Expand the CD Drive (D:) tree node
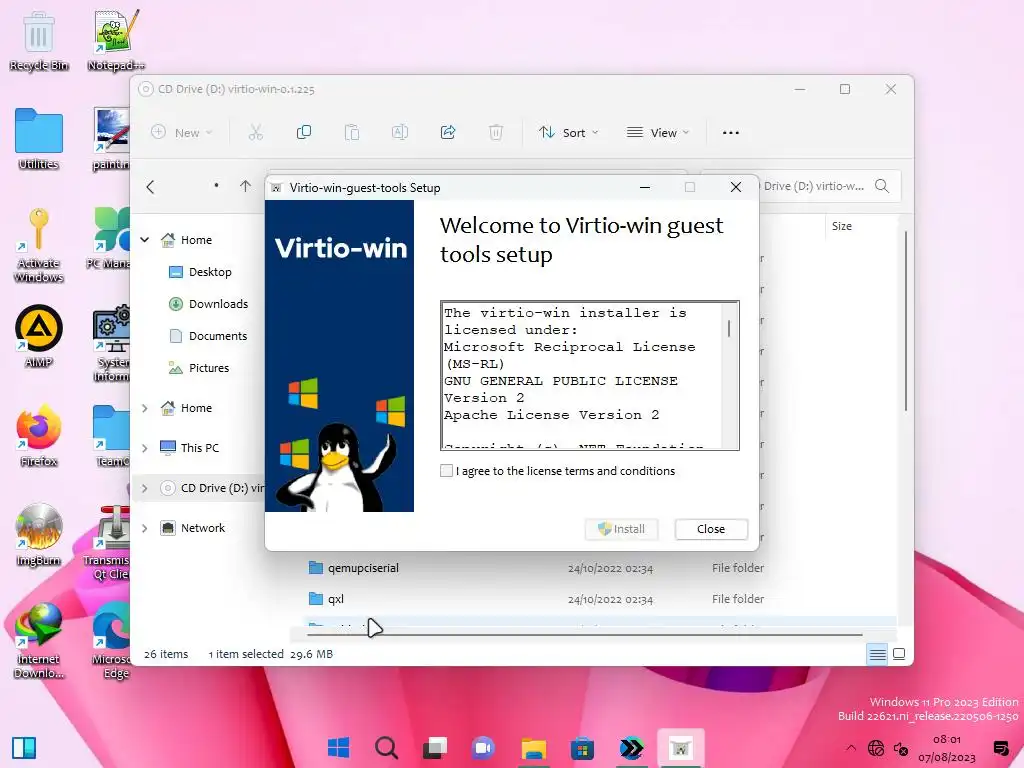The image size is (1024, 768). tap(144, 488)
